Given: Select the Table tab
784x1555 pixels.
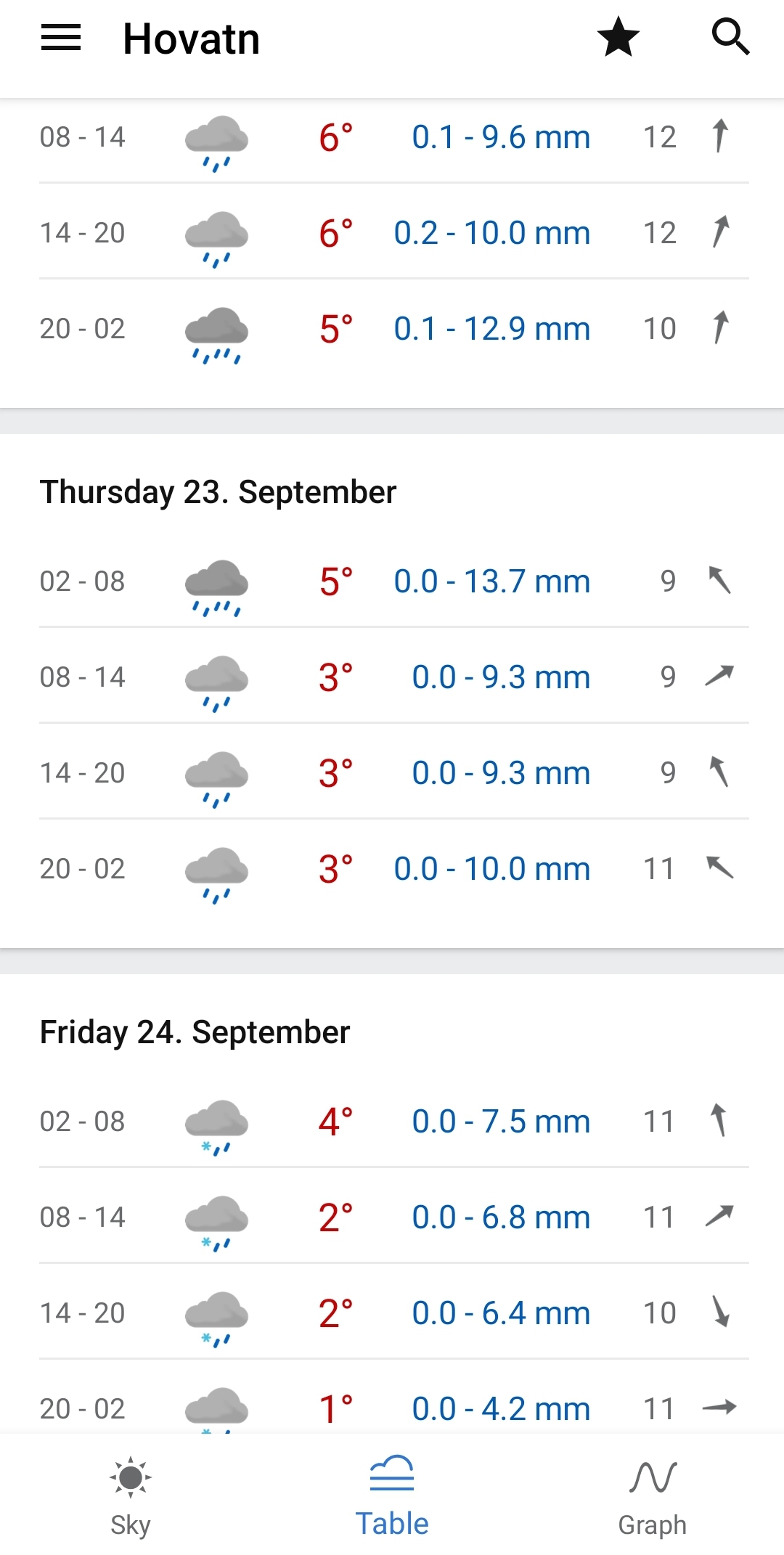Looking at the screenshot, I should (392, 1496).
